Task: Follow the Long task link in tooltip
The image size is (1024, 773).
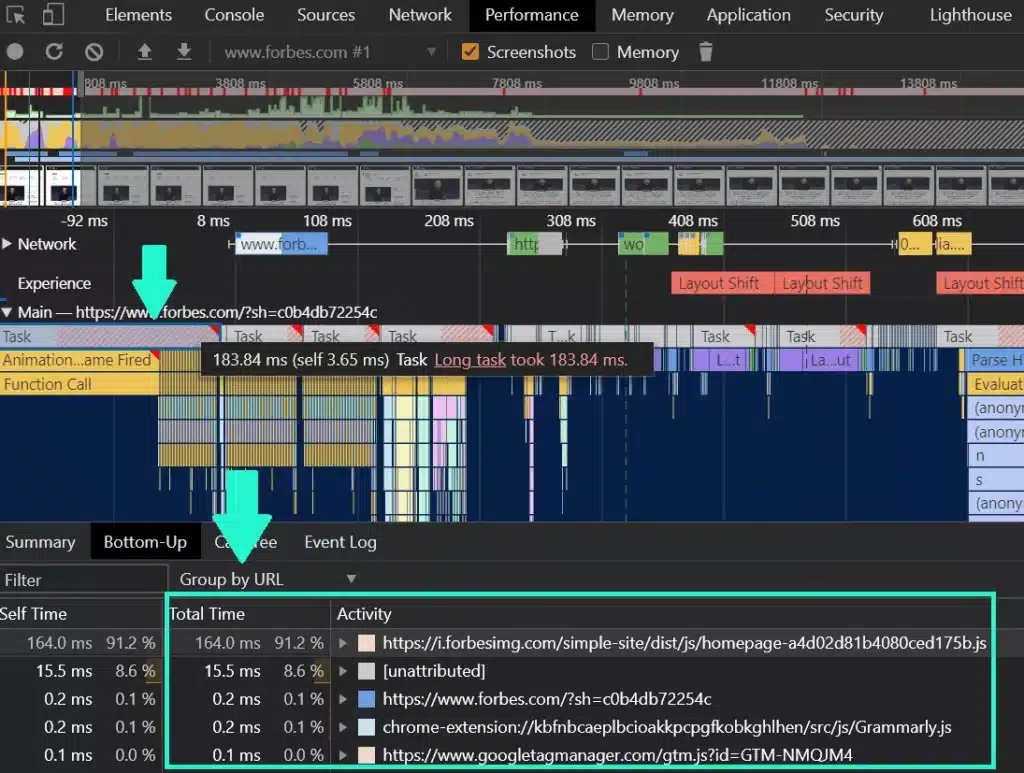Action: (470, 360)
